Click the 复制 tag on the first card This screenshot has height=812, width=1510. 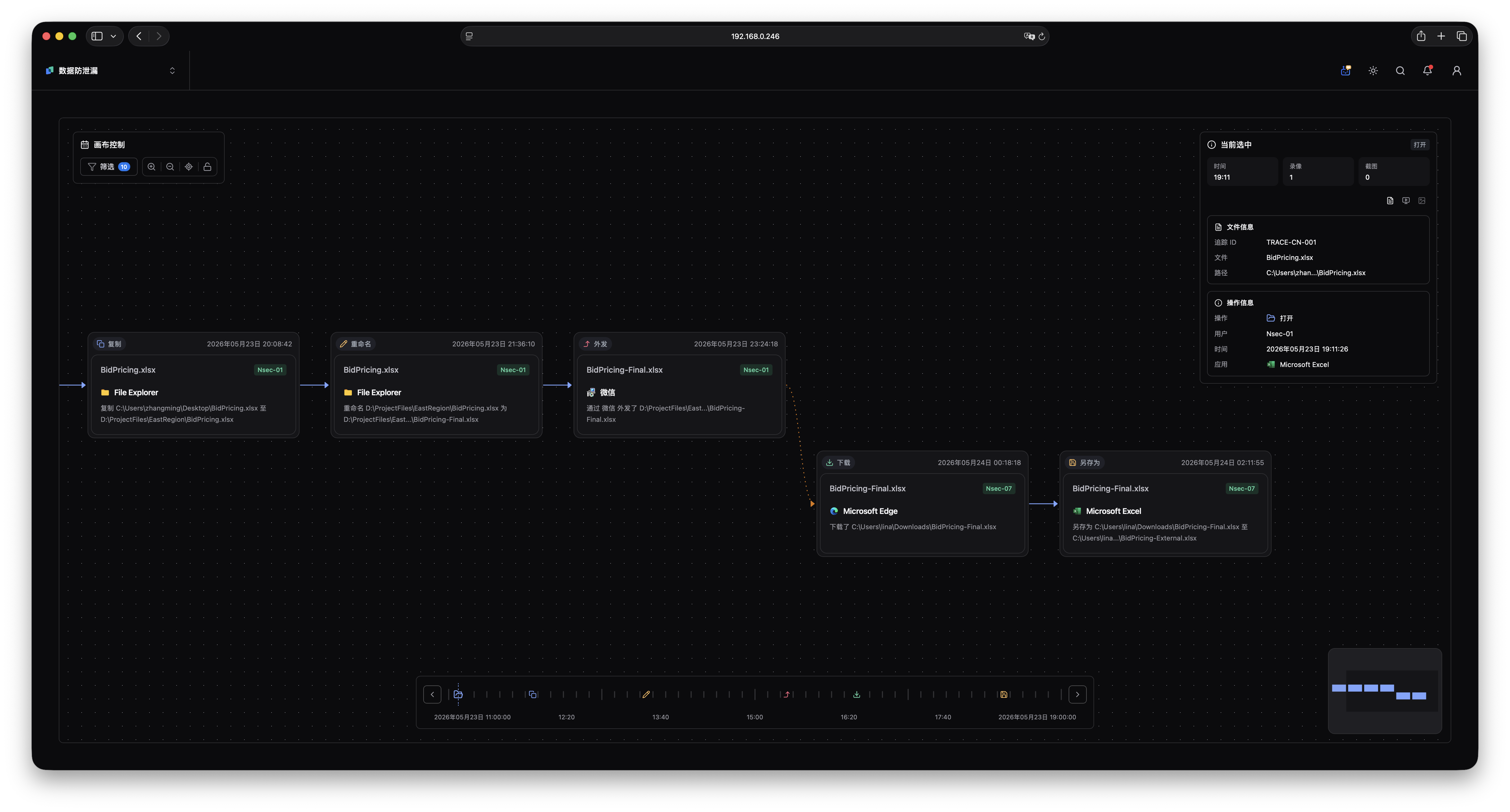pos(110,344)
